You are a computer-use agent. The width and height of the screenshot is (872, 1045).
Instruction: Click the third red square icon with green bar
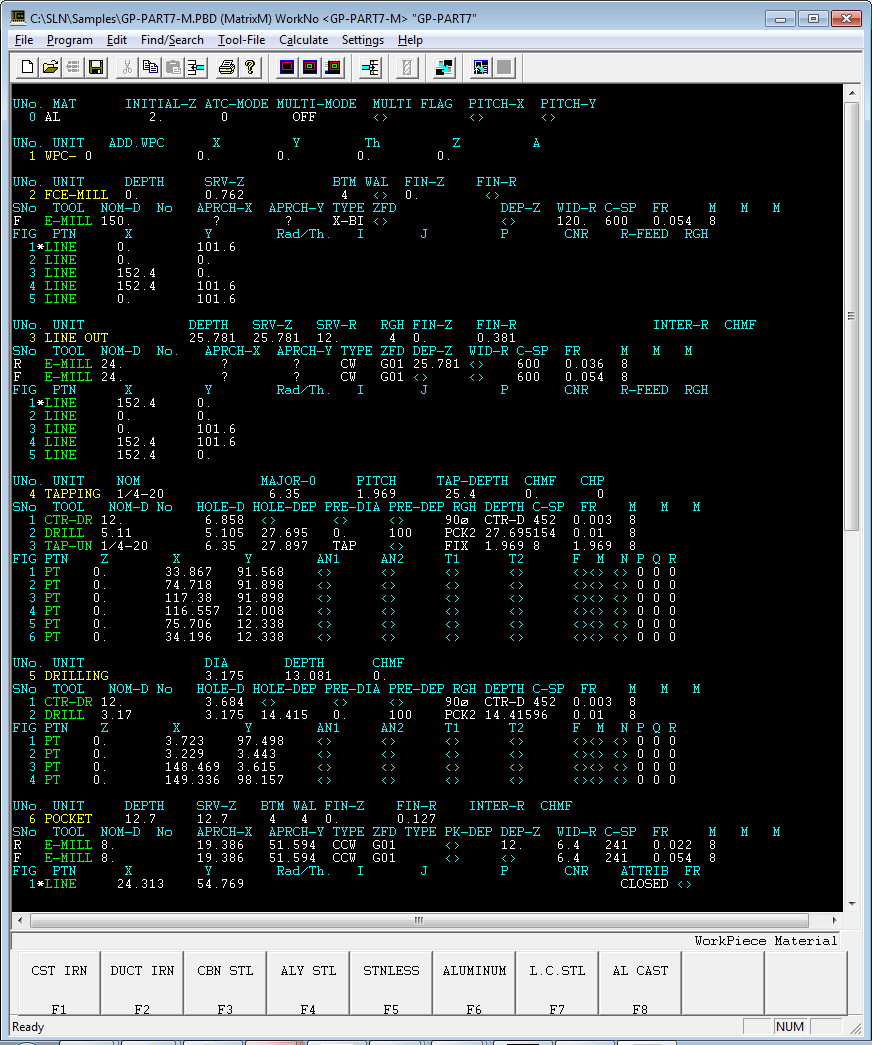pyautogui.click(x=333, y=68)
